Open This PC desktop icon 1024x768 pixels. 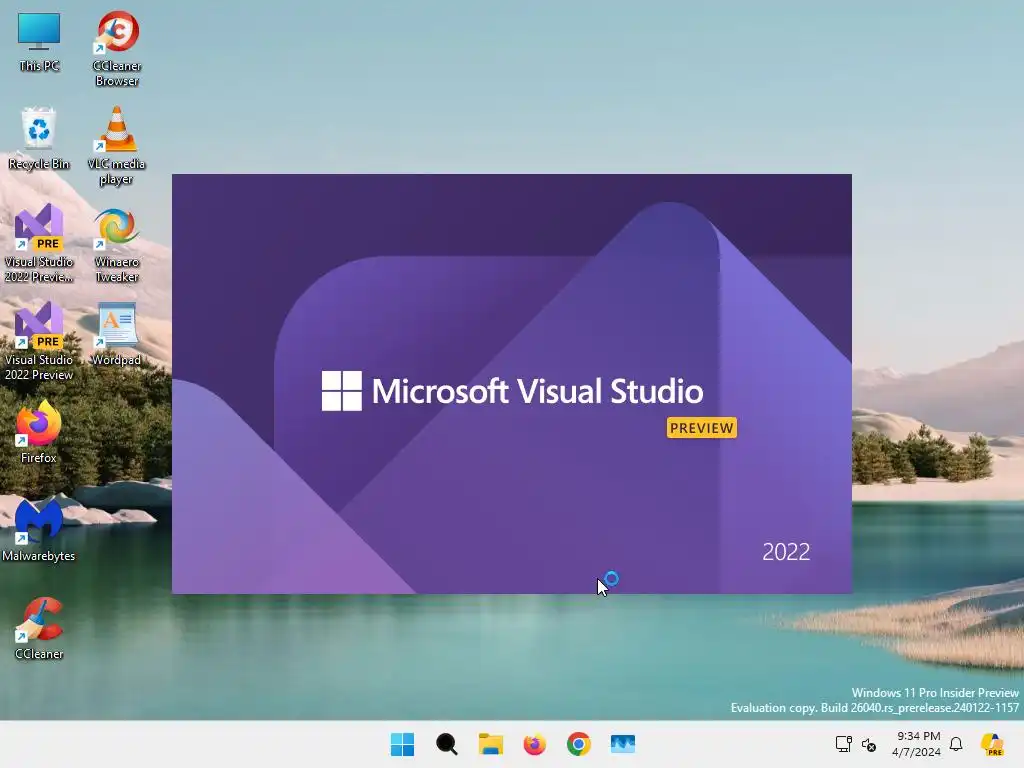39,40
